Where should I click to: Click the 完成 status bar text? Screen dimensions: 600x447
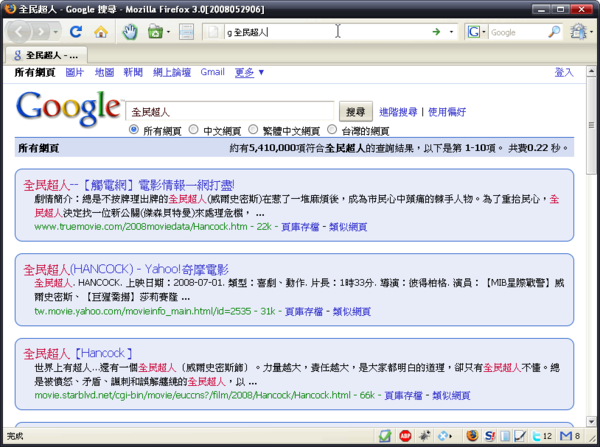click(x=15, y=436)
